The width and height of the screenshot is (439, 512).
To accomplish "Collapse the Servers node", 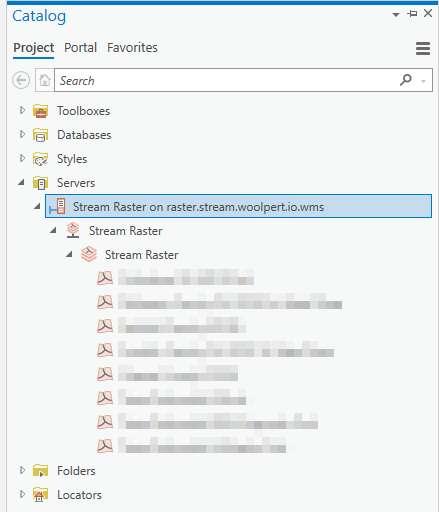I will (22, 182).
